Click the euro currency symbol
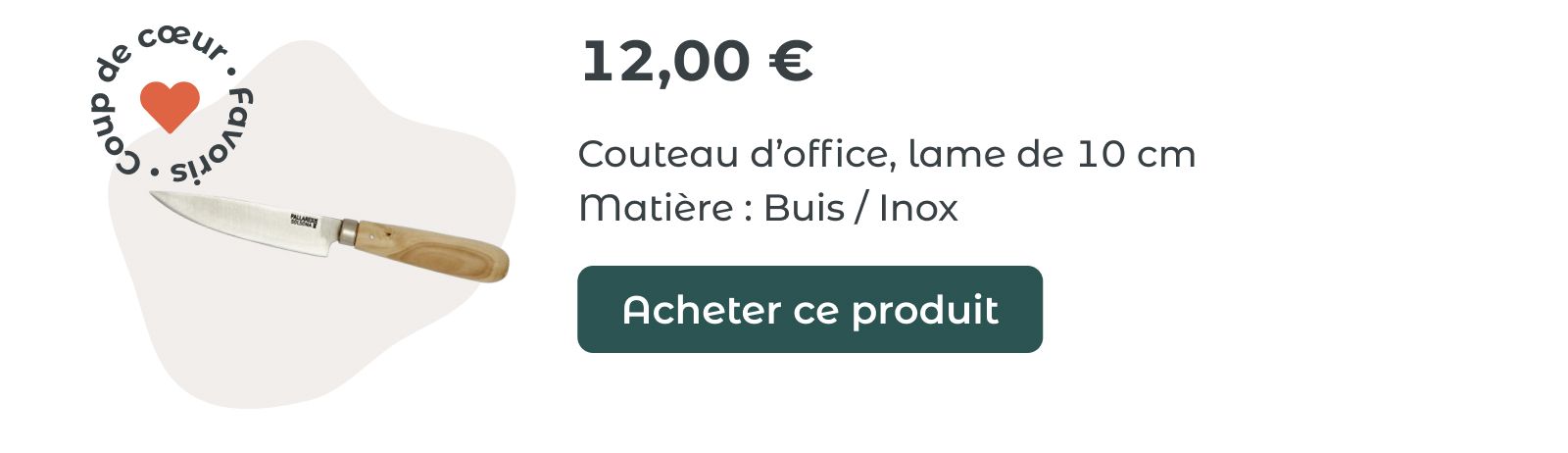1568x453 pixels. 790,62
